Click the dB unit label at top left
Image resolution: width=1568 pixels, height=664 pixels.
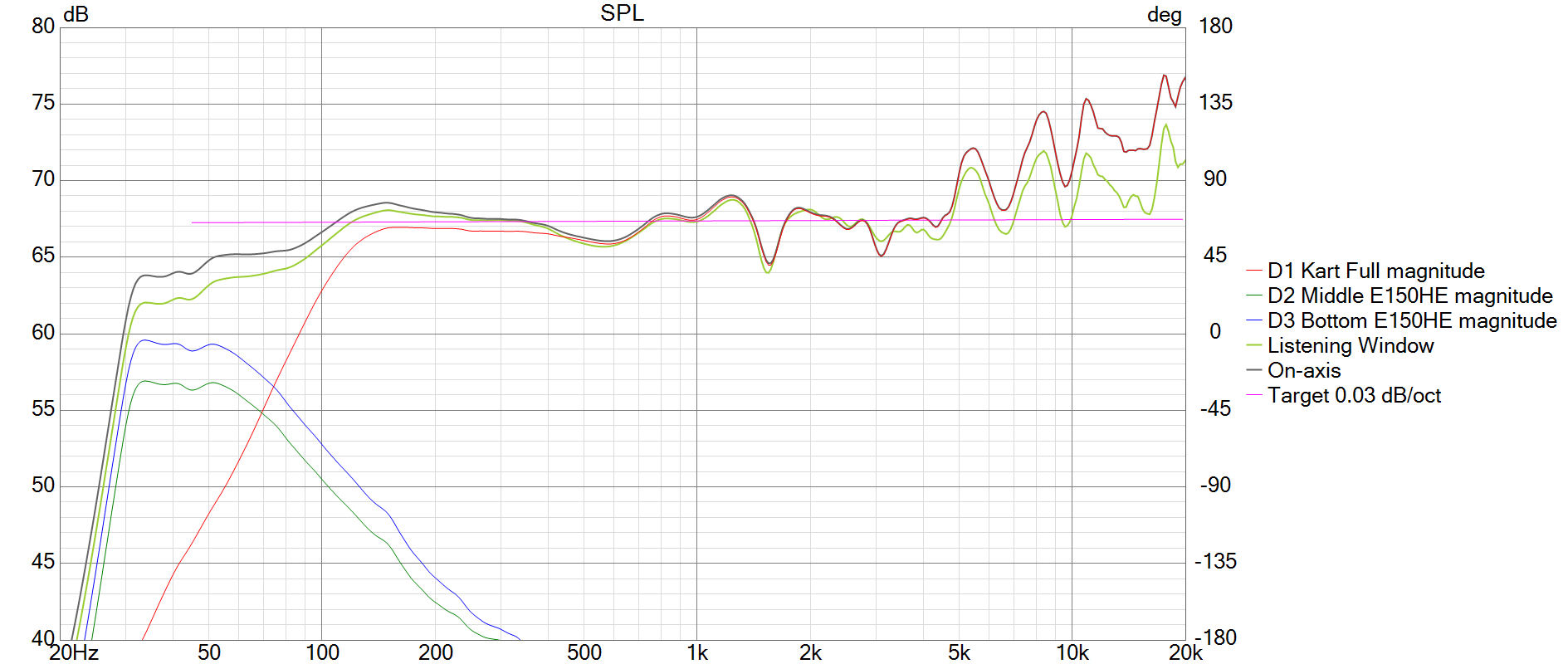point(76,14)
